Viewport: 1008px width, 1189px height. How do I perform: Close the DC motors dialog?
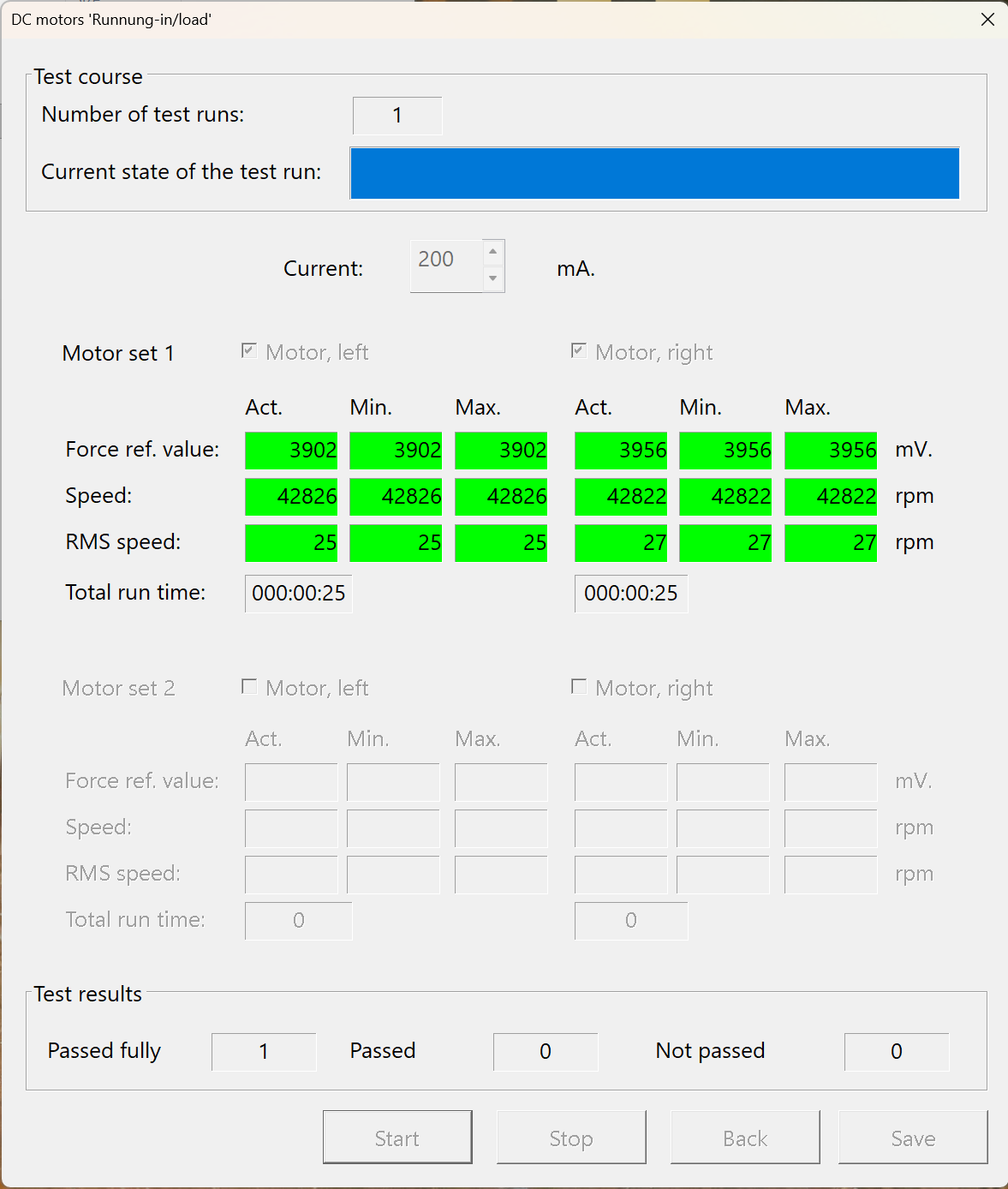[x=987, y=19]
